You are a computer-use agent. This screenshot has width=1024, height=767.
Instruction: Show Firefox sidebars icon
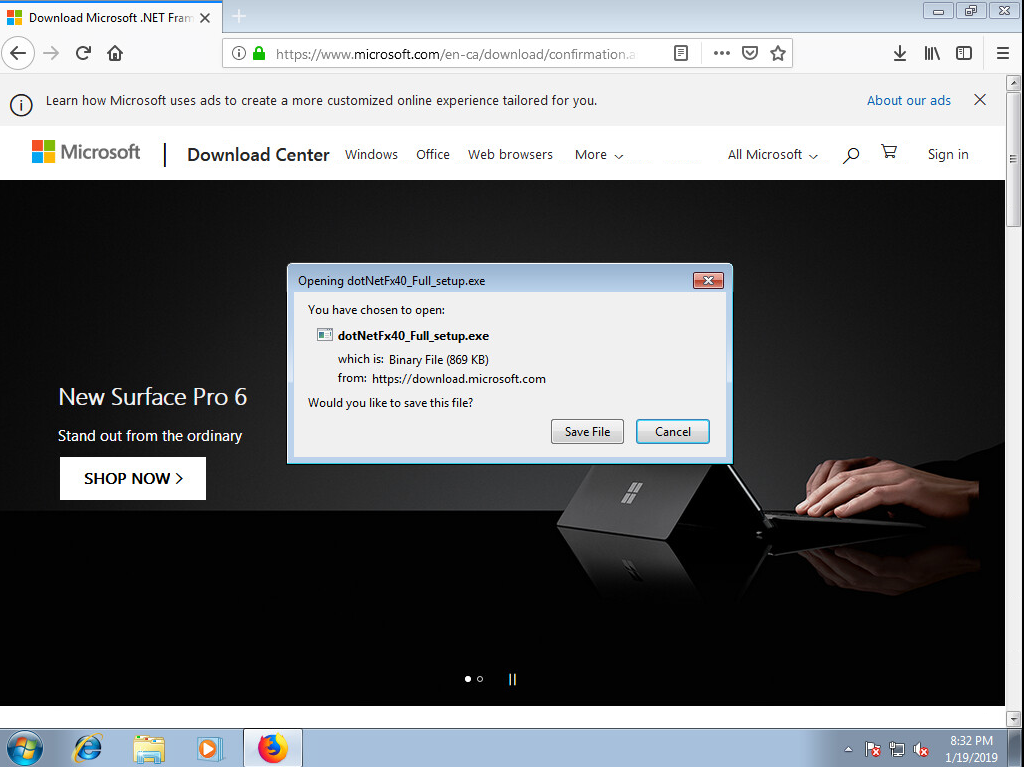point(964,54)
